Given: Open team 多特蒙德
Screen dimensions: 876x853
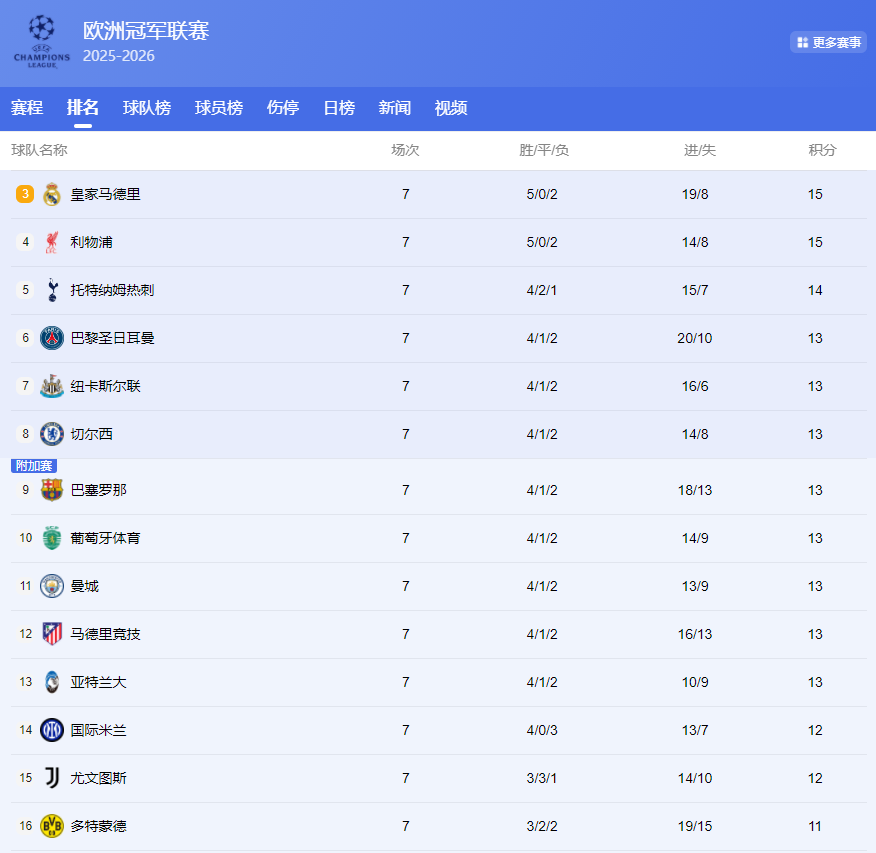Looking at the screenshot, I should [98, 826].
